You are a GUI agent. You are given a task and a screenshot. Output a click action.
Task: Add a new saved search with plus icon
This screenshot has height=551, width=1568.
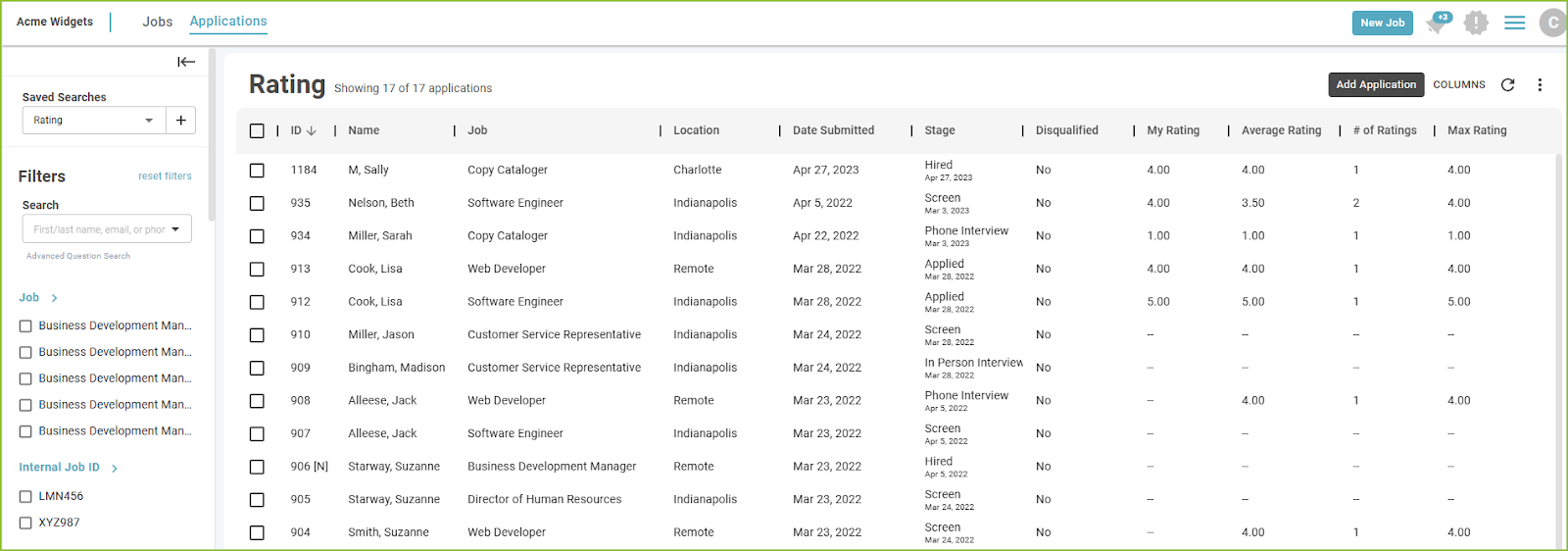tap(181, 121)
